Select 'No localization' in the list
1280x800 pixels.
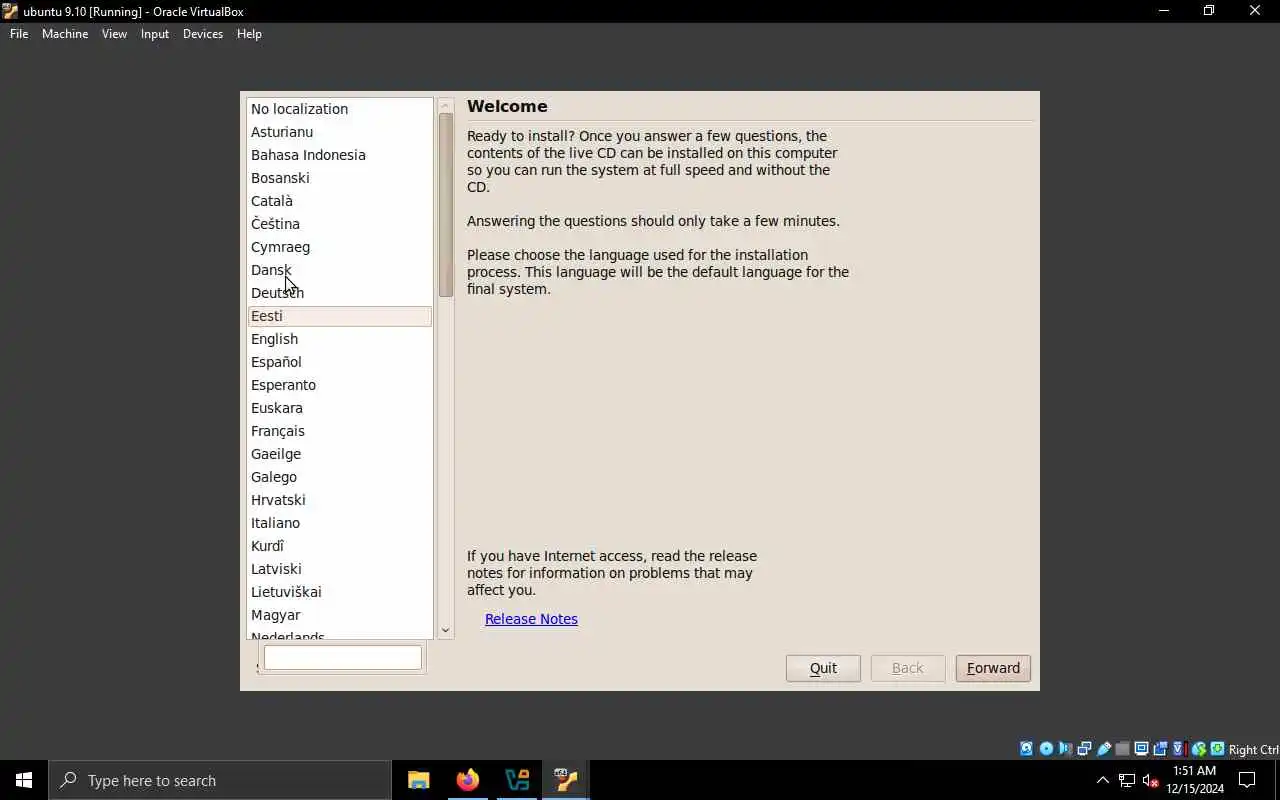(340, 109)
